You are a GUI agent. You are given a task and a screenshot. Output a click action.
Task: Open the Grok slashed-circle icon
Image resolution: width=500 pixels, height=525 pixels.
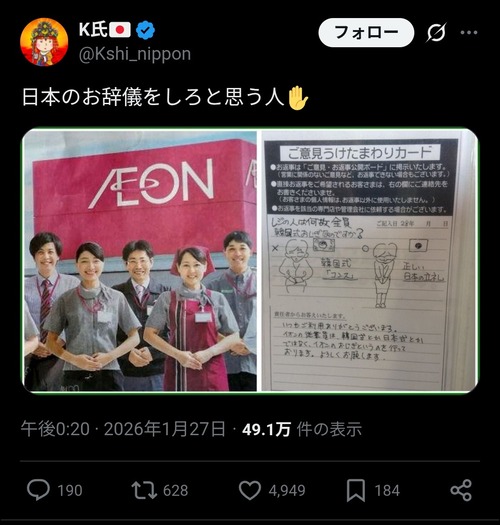[436, 32]
